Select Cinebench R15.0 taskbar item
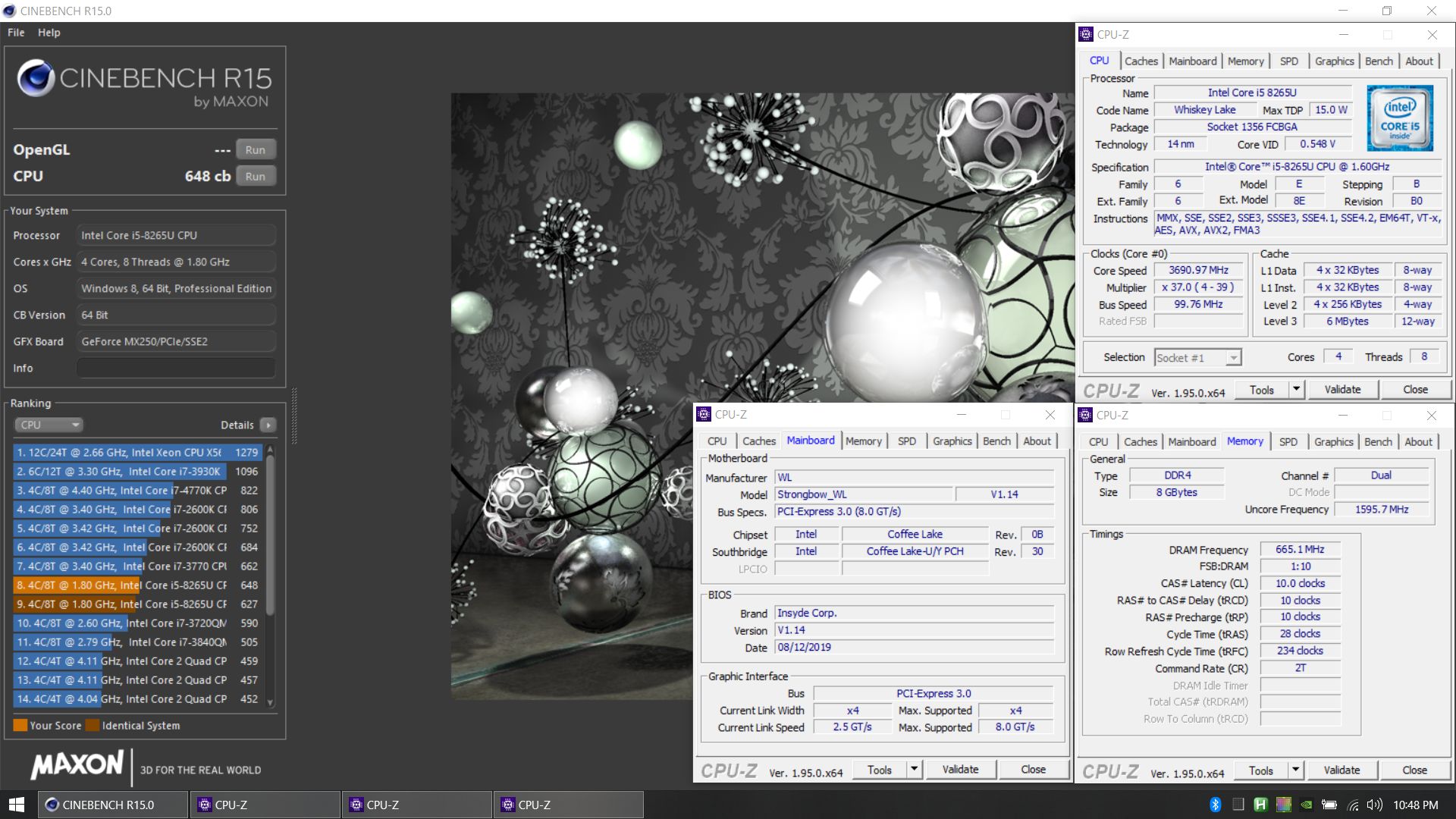 click(112, 805)
